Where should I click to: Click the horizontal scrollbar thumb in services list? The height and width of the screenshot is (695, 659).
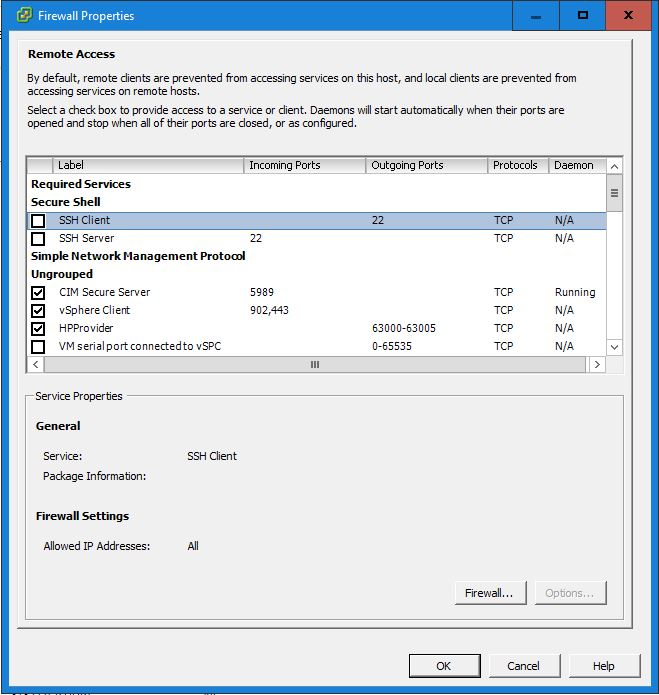pos(315,364)
